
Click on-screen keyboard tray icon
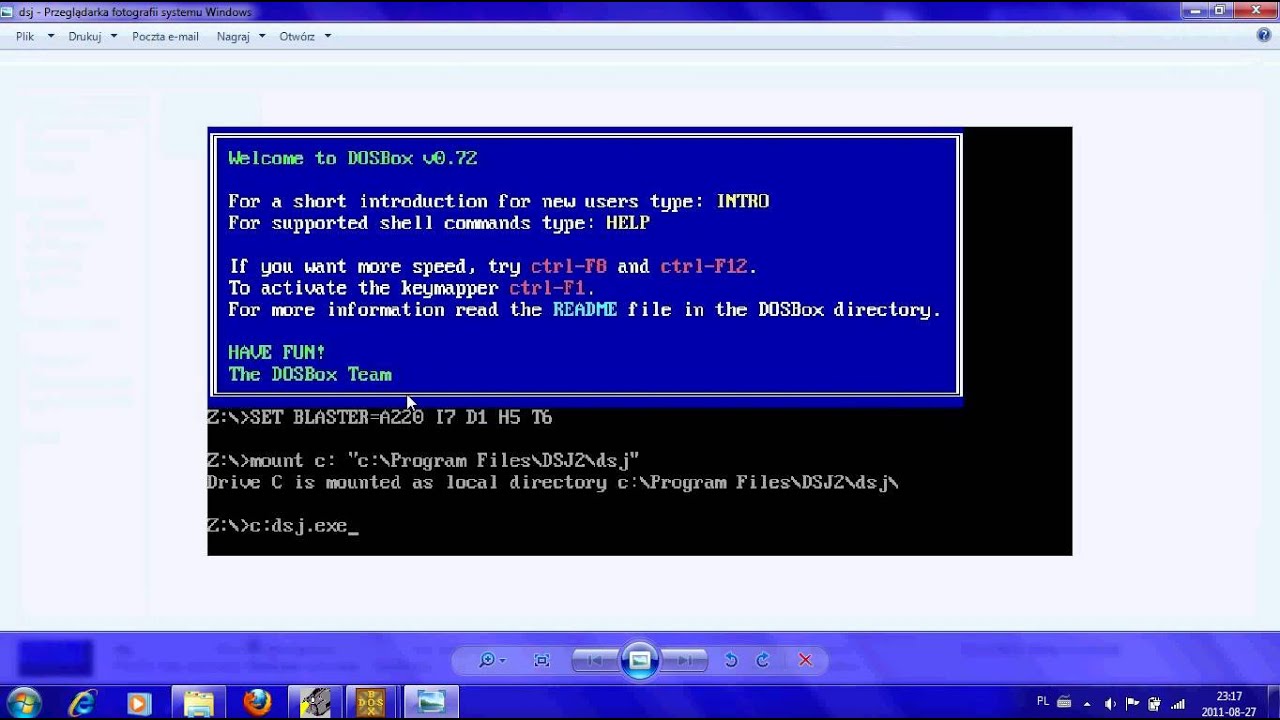coord(1064,703)
